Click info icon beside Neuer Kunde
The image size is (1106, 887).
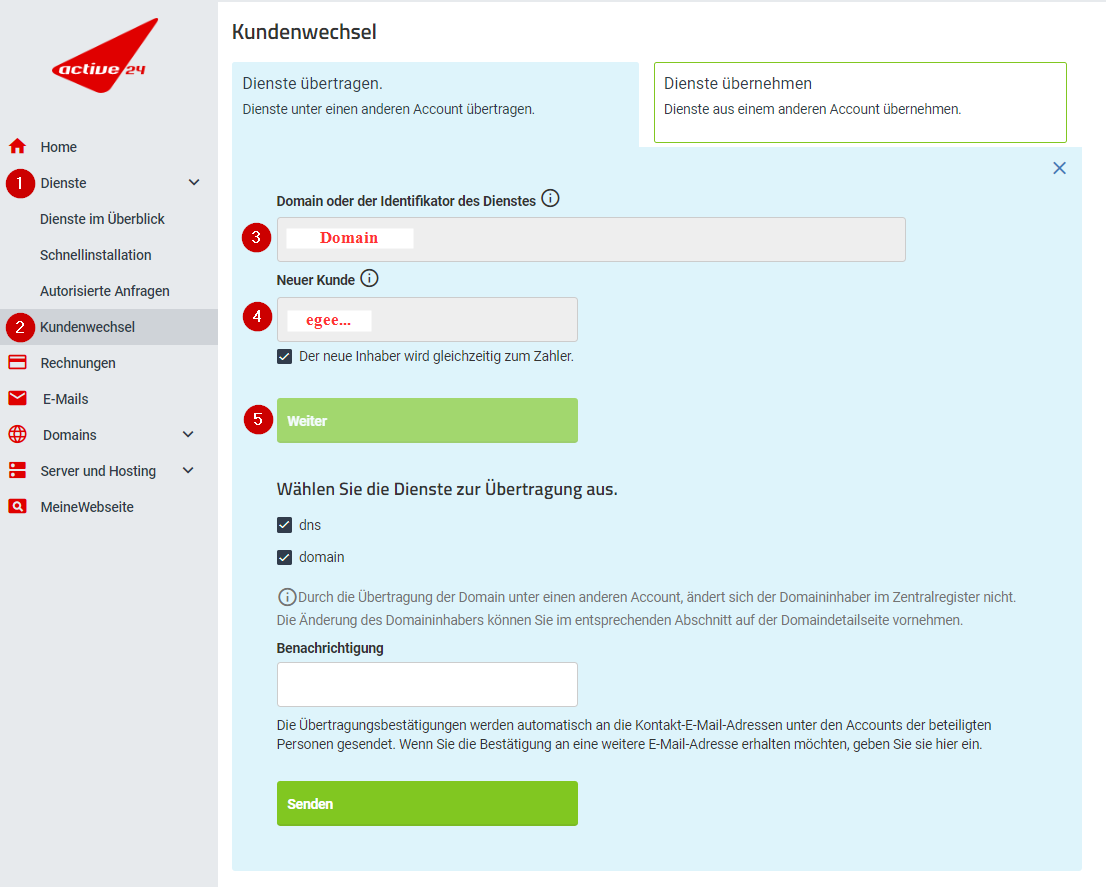tap(369, 278)
